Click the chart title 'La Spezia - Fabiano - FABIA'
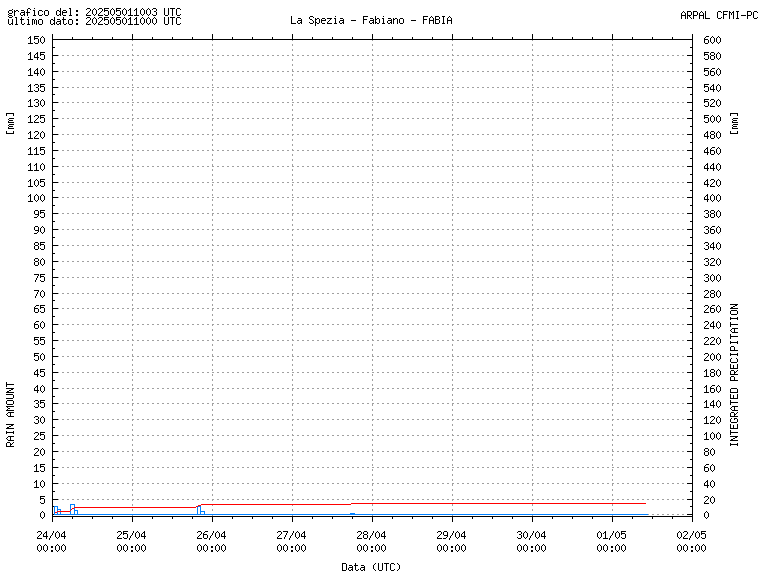 pos(371,21)
